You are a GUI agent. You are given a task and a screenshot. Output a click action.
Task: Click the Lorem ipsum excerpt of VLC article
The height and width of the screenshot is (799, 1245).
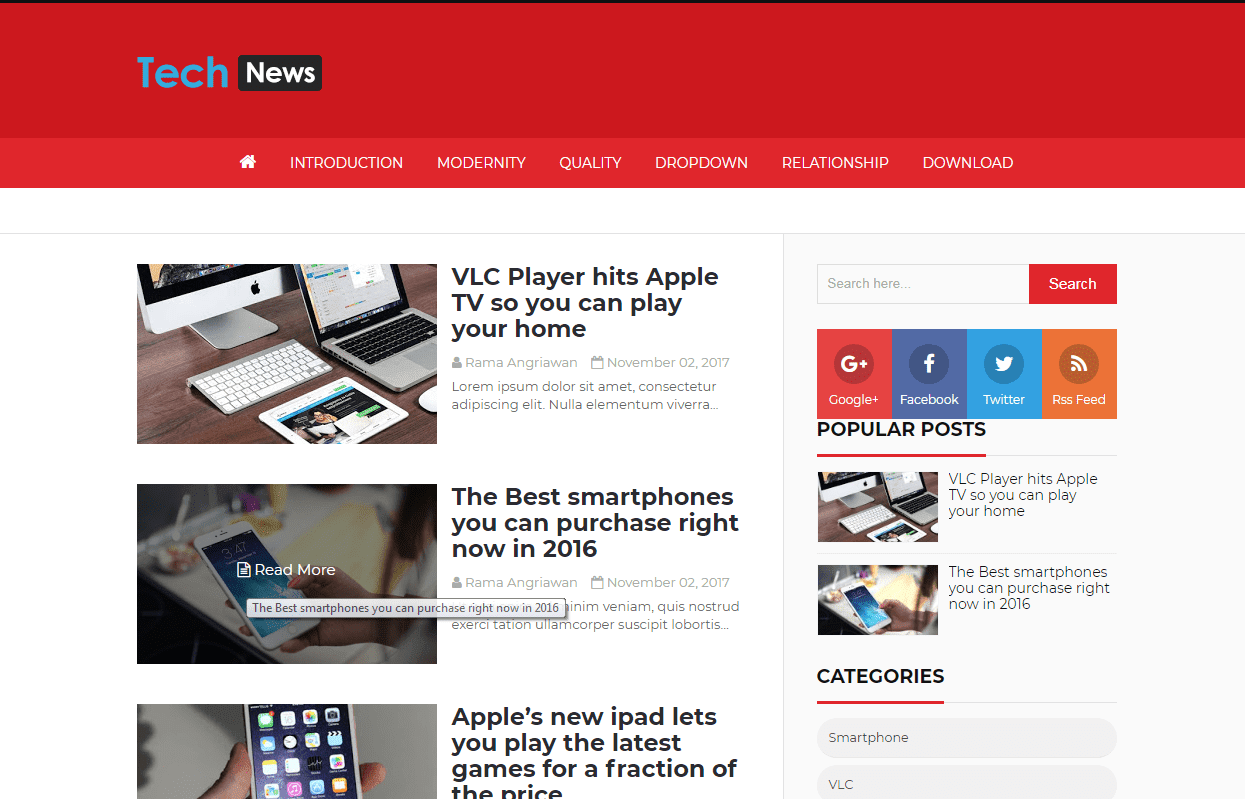[x=585, y=396]
